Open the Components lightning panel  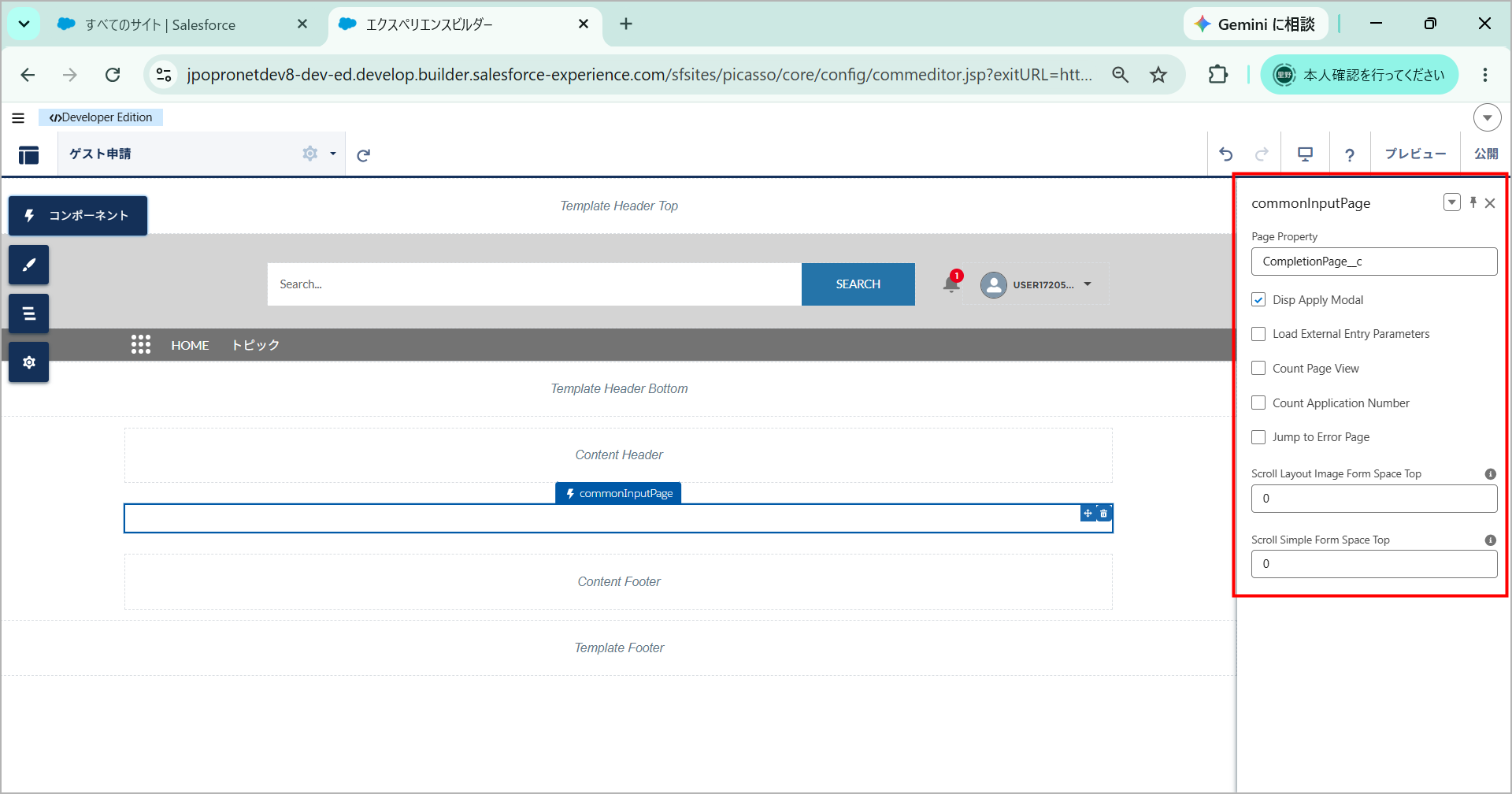click(78, 216)
